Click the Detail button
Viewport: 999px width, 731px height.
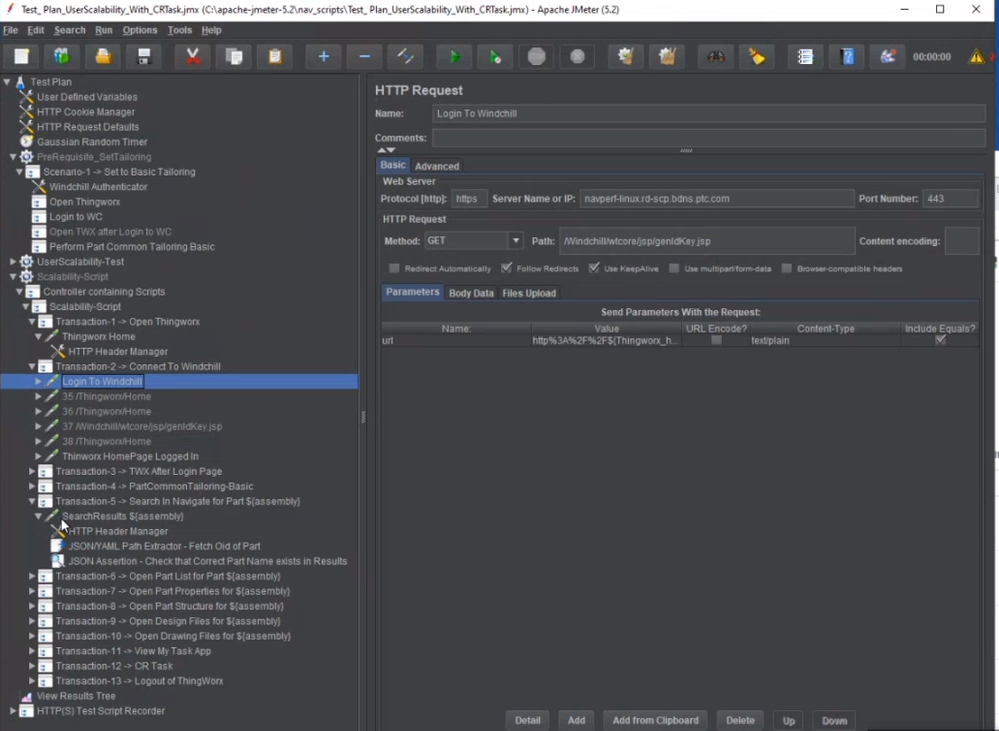[528, 720]
